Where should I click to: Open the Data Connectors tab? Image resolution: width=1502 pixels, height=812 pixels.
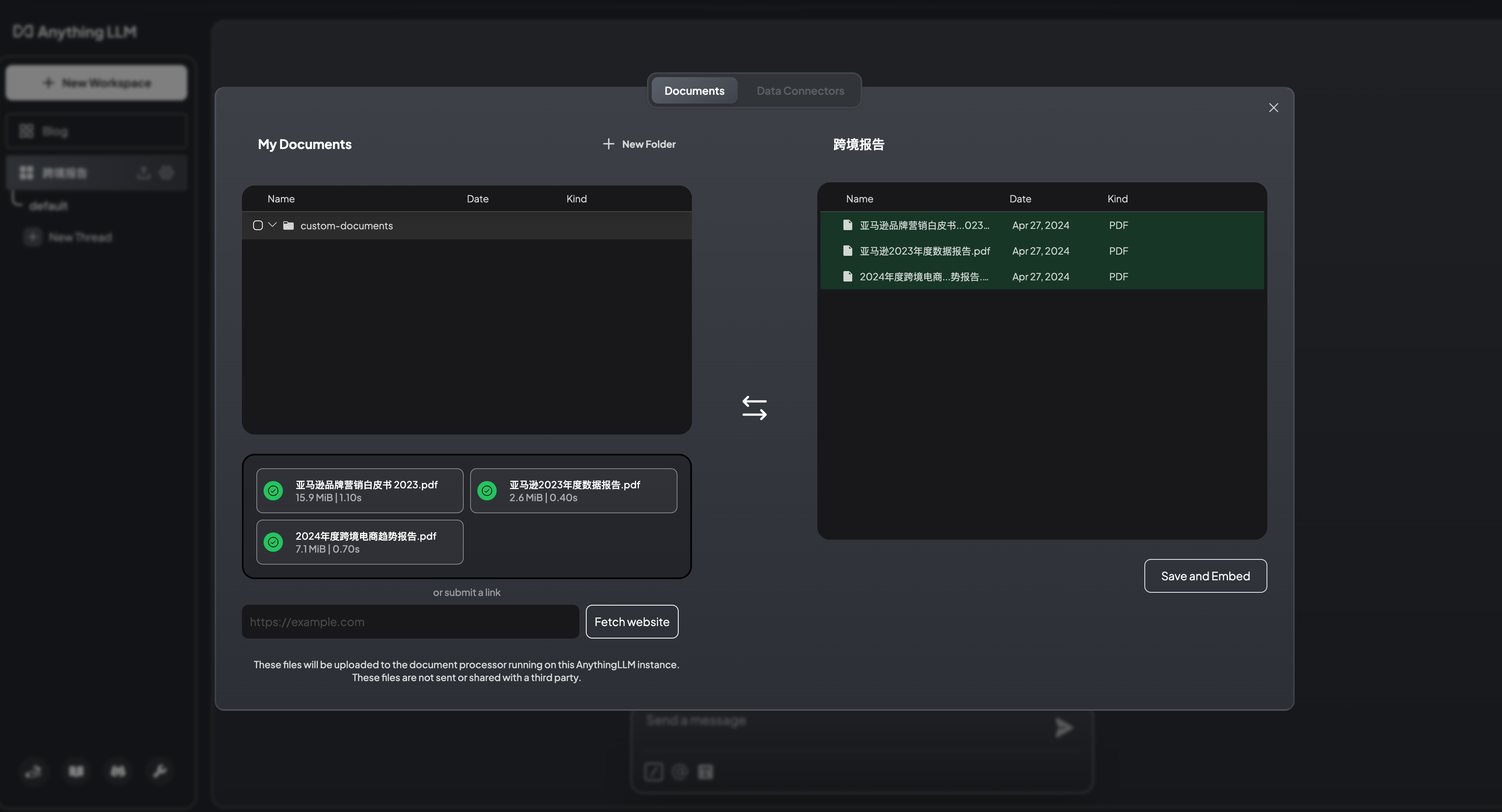800,91
